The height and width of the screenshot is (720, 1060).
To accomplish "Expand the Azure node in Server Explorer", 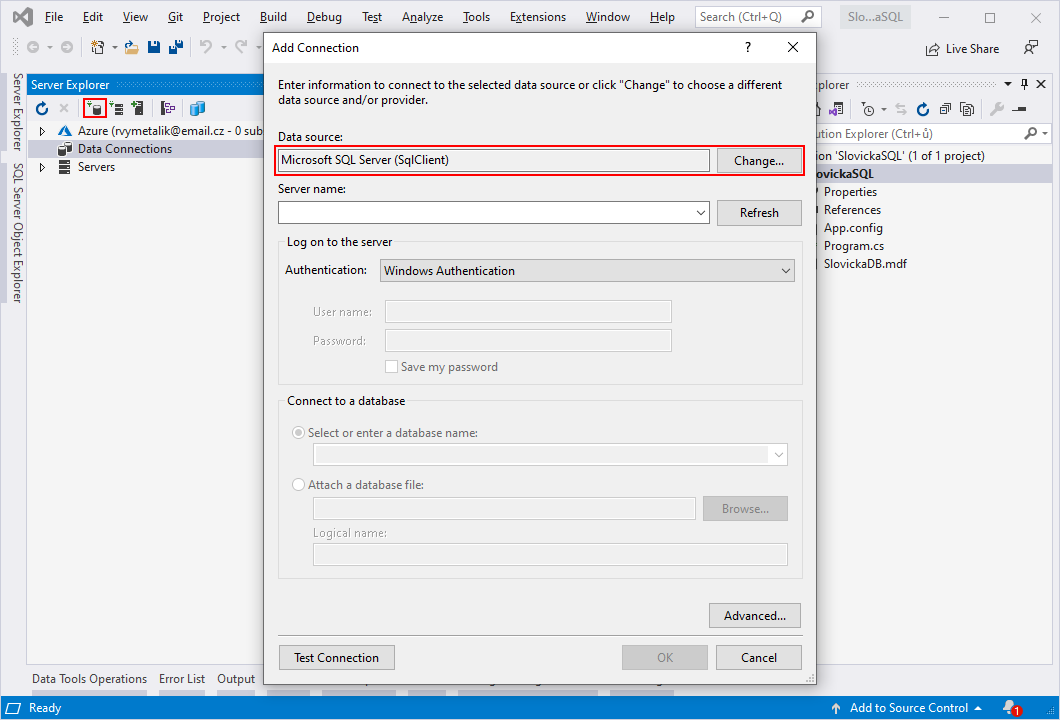I will [x=42, y=131].
